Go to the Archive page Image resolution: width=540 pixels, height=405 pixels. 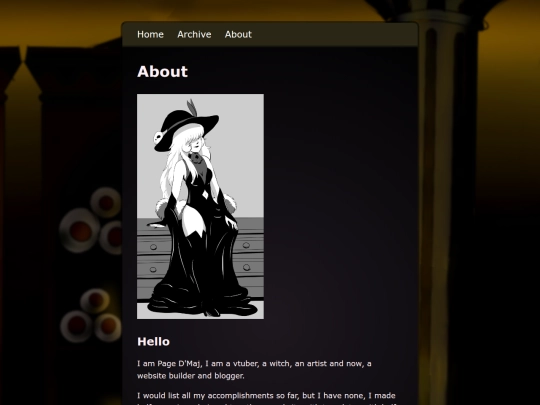click(194, 34)
